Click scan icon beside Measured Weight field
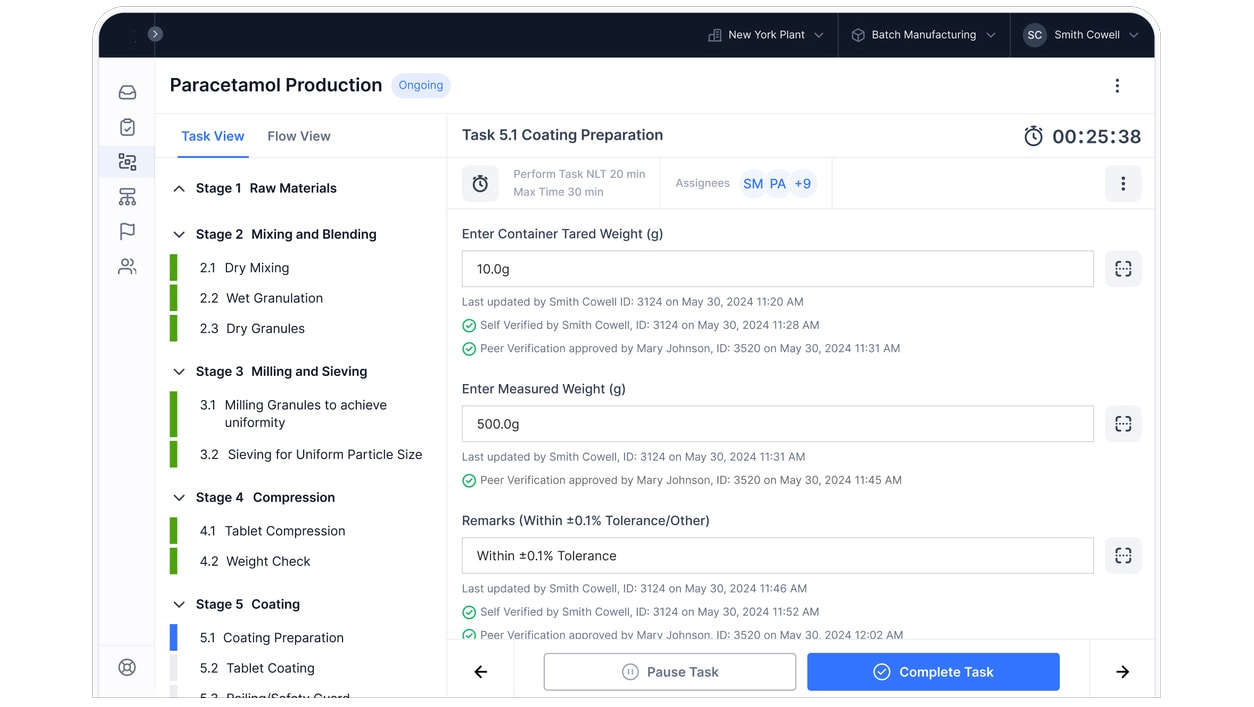The image size is (1254, 707). pyautogui.click(x=1123, y=424)
